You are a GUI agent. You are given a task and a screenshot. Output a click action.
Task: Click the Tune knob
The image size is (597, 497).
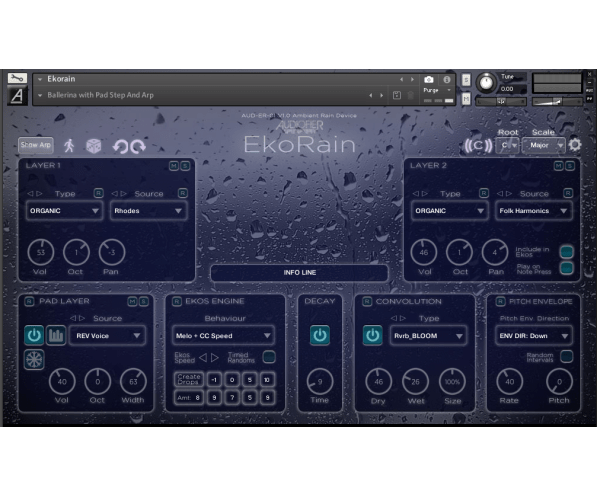[x=486, y=82]
